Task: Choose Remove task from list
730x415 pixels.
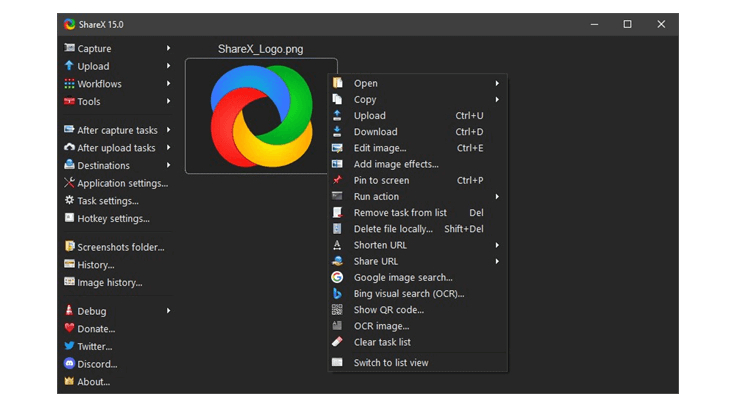Action: (x=418, y=212)
